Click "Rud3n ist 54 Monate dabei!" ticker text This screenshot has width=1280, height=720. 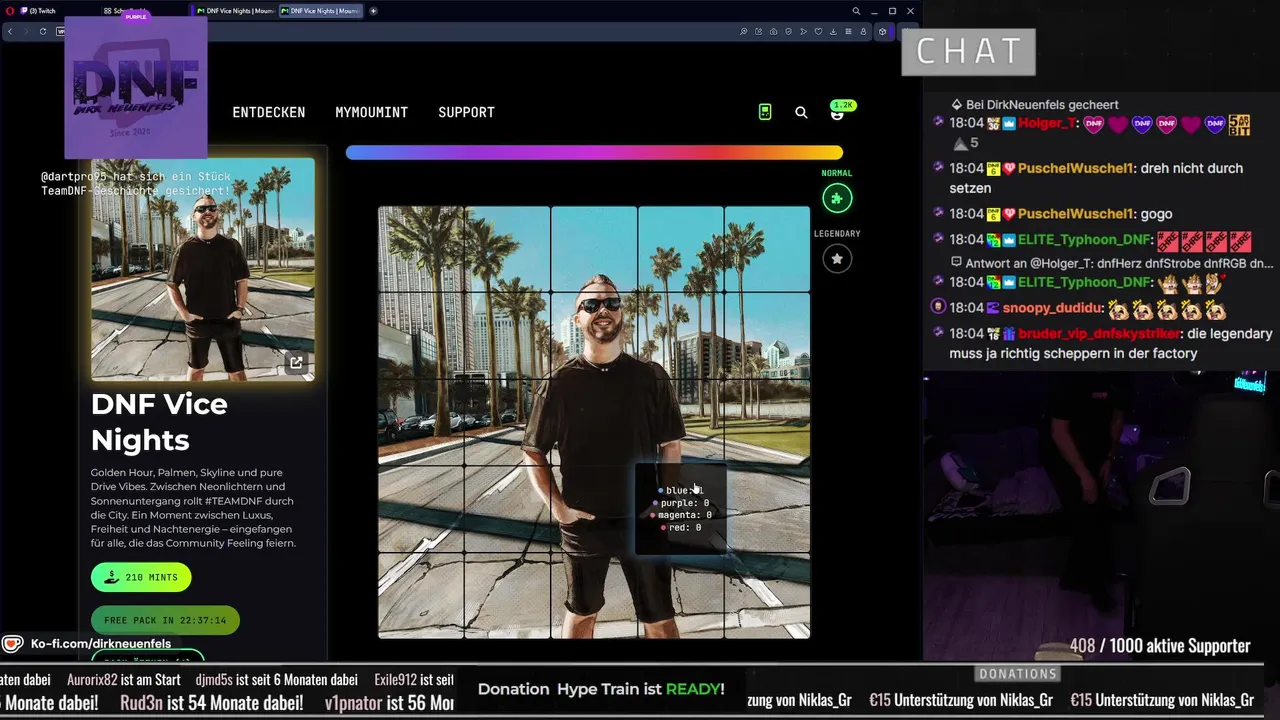[211, 702]
